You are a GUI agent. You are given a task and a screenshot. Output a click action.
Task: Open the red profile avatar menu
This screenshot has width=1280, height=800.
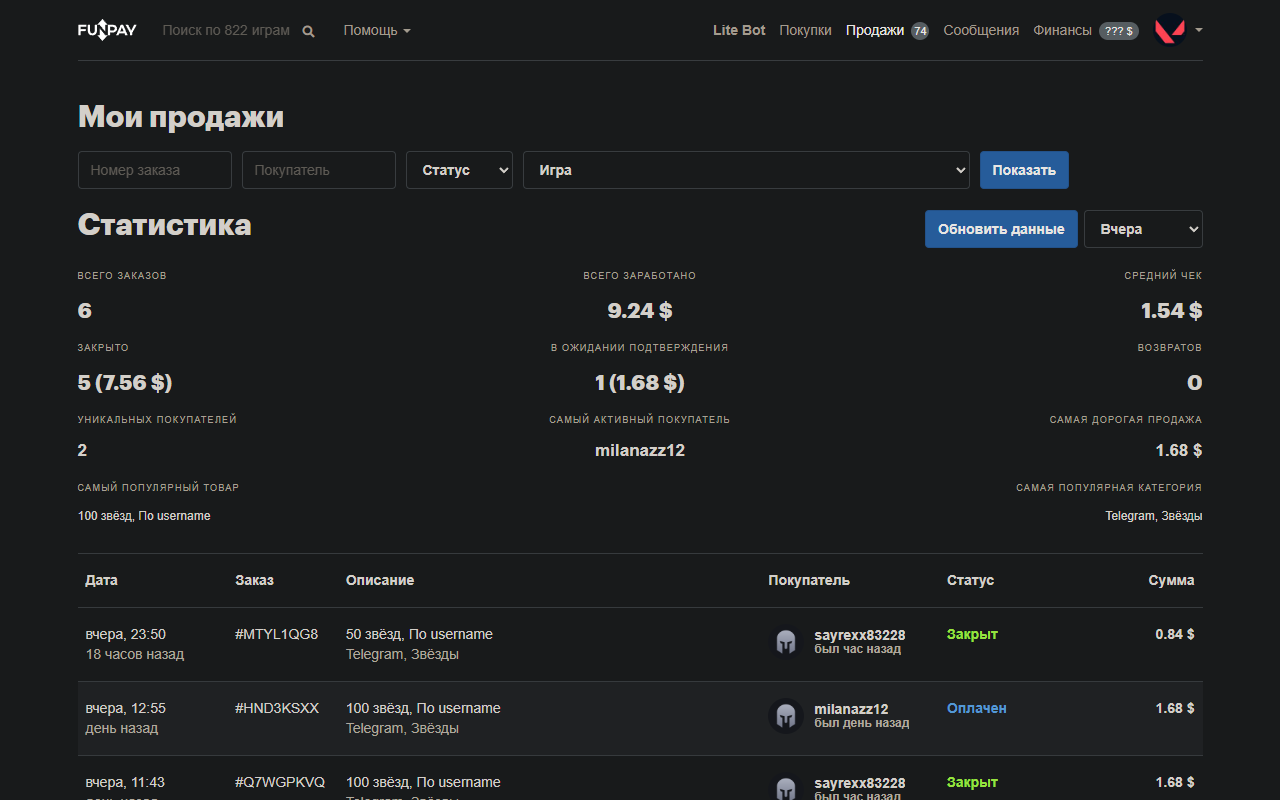(x=1170, y=30)
